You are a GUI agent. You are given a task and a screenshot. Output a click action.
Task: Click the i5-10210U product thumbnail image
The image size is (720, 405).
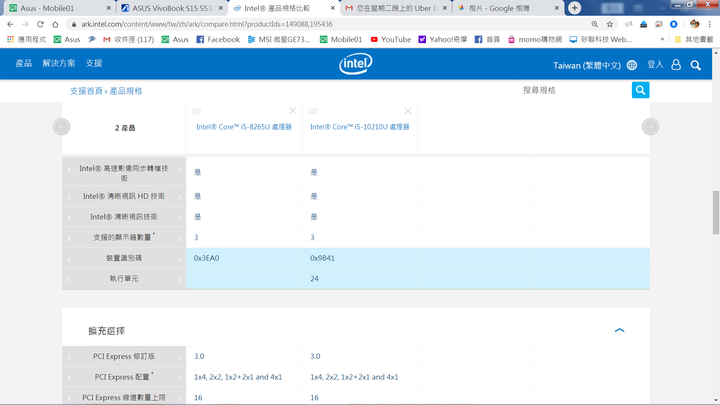(x=313, y=111)
